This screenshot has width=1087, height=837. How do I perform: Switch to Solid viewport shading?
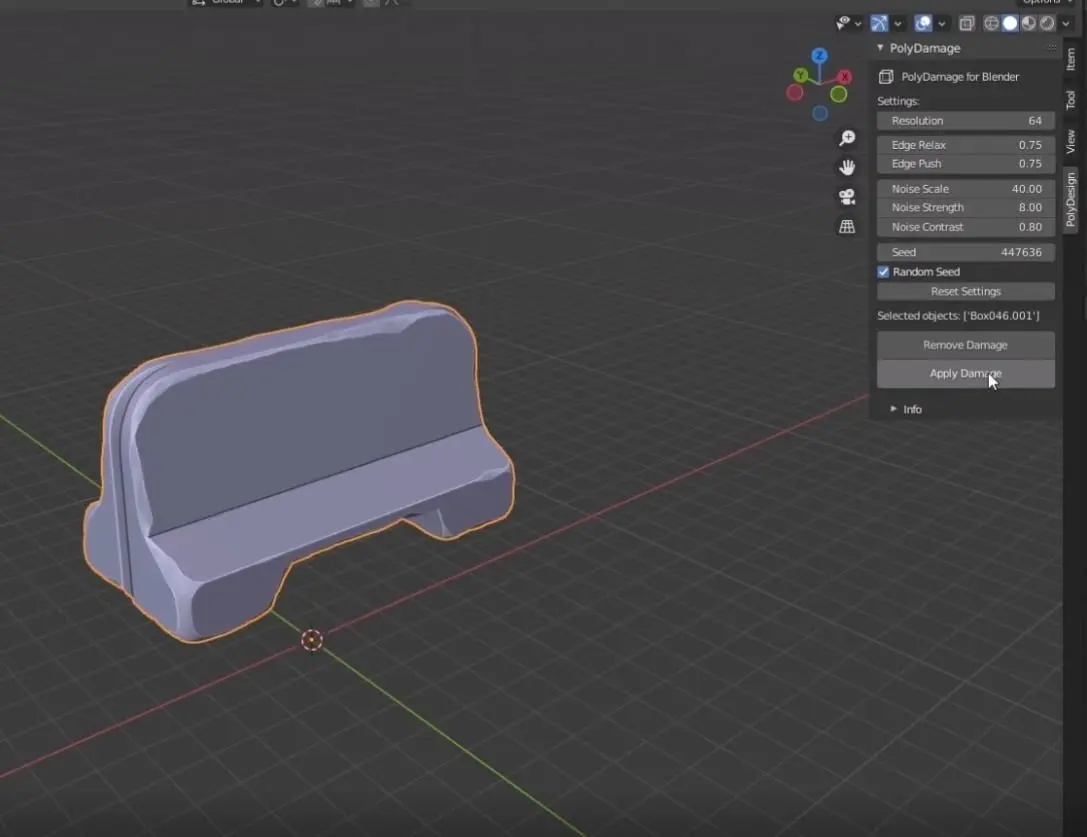1010,24
